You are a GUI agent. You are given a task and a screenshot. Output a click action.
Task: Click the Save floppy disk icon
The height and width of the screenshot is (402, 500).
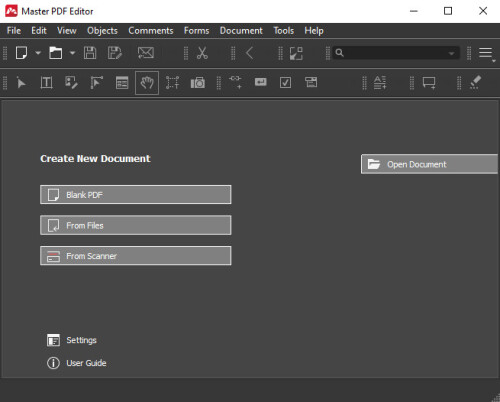click(x=90, y=53)
